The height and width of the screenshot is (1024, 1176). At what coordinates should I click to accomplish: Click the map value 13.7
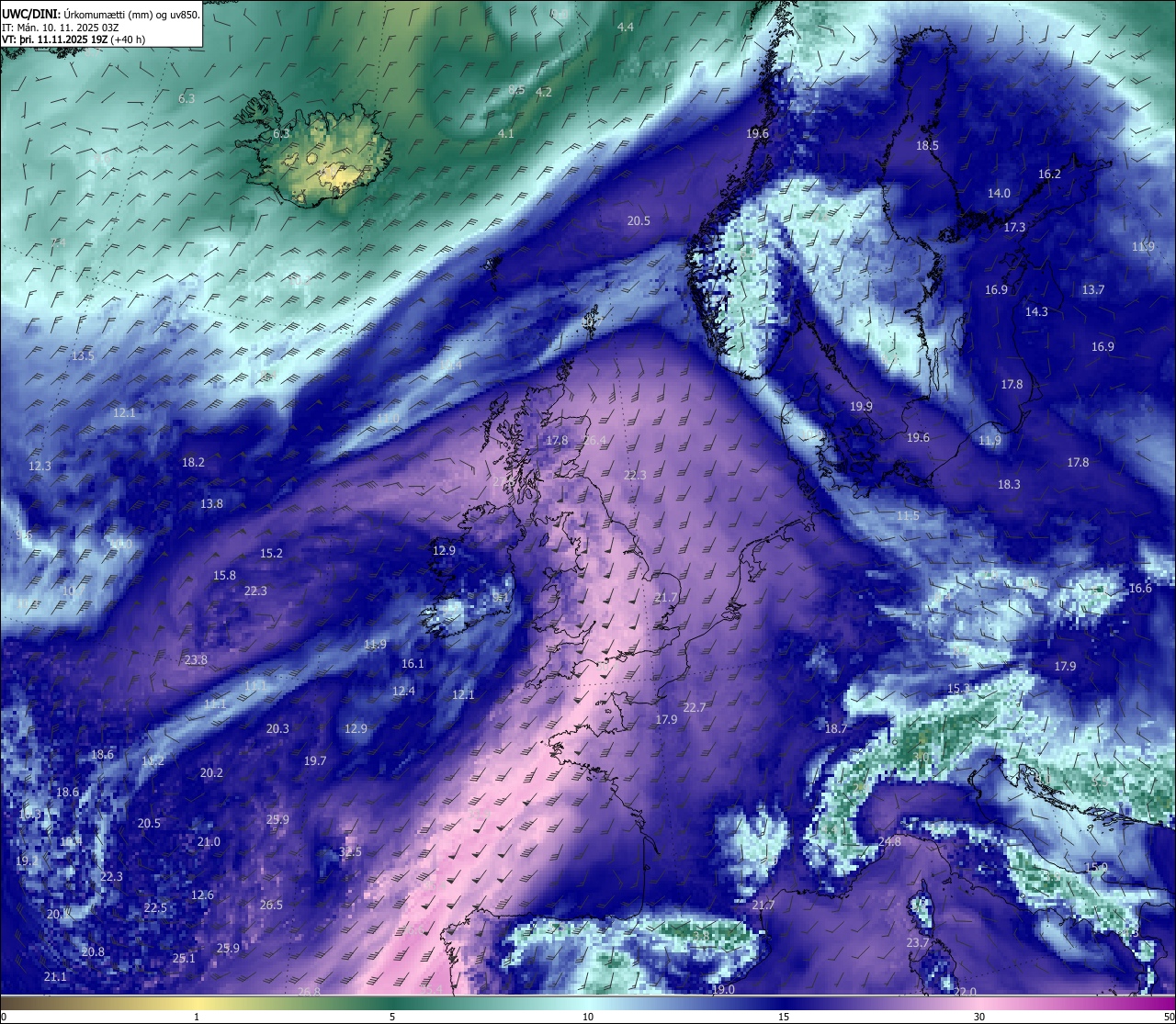[1093, 289]
